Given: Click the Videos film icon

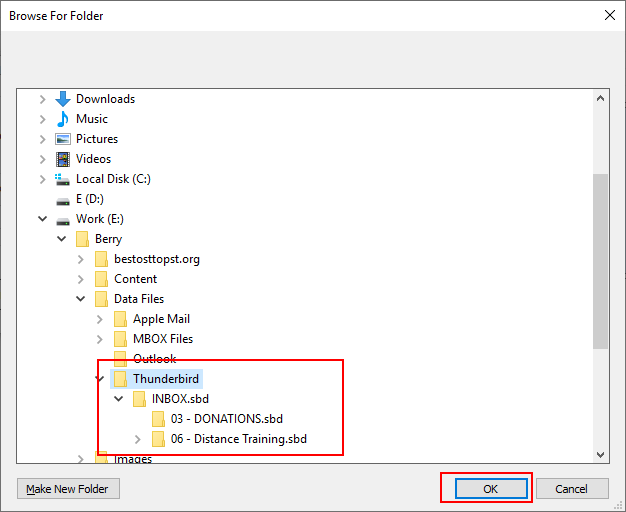Looking at the screenshot, I should 63,159.
